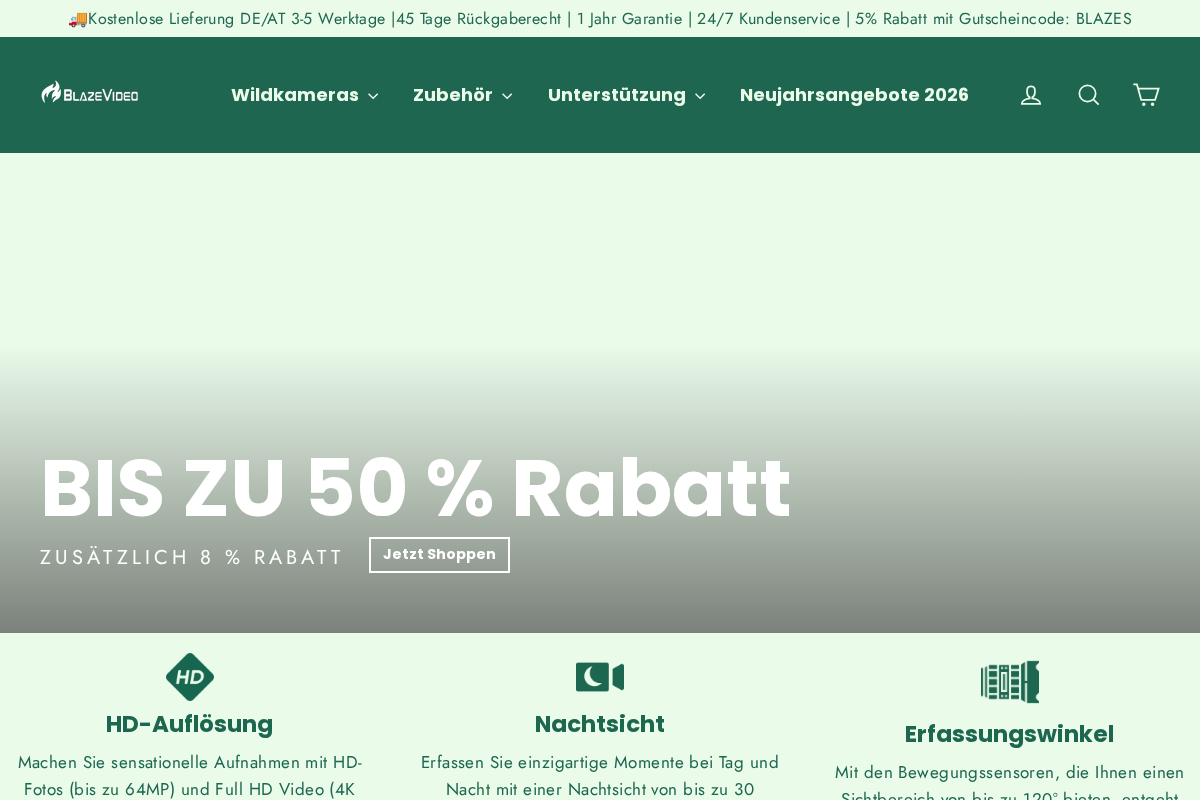Expand the Wildkameras dropdown menu
The height and width of the screenshot is (800, 1200).
pos(305,95)
